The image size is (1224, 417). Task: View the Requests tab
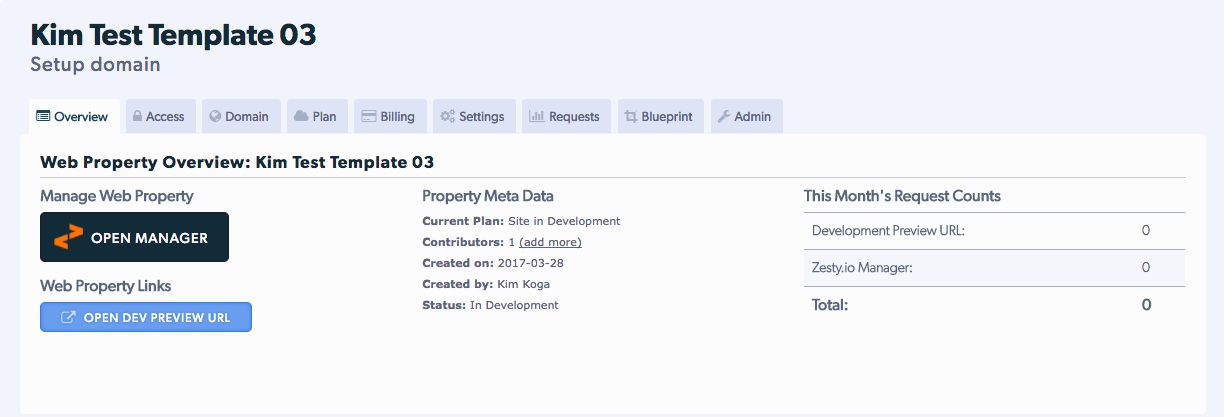tap(567, 116)
